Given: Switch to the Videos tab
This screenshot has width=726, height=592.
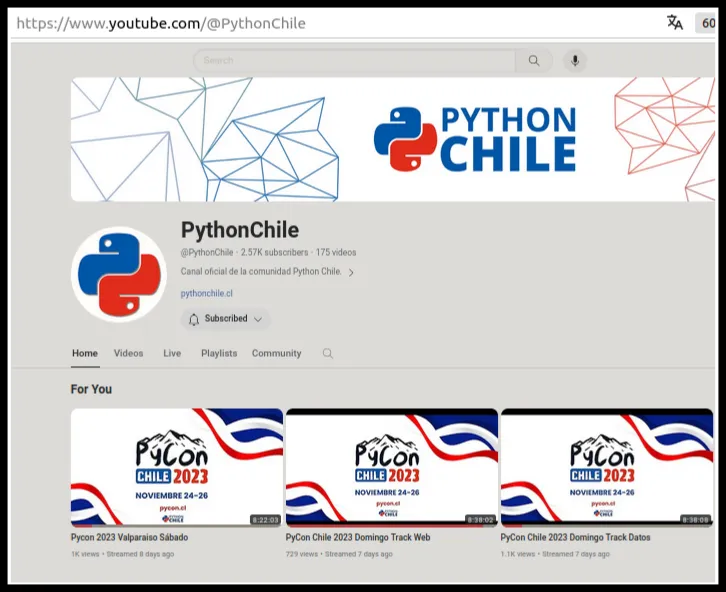Looking at the screenshot, I should click(128, 353).
